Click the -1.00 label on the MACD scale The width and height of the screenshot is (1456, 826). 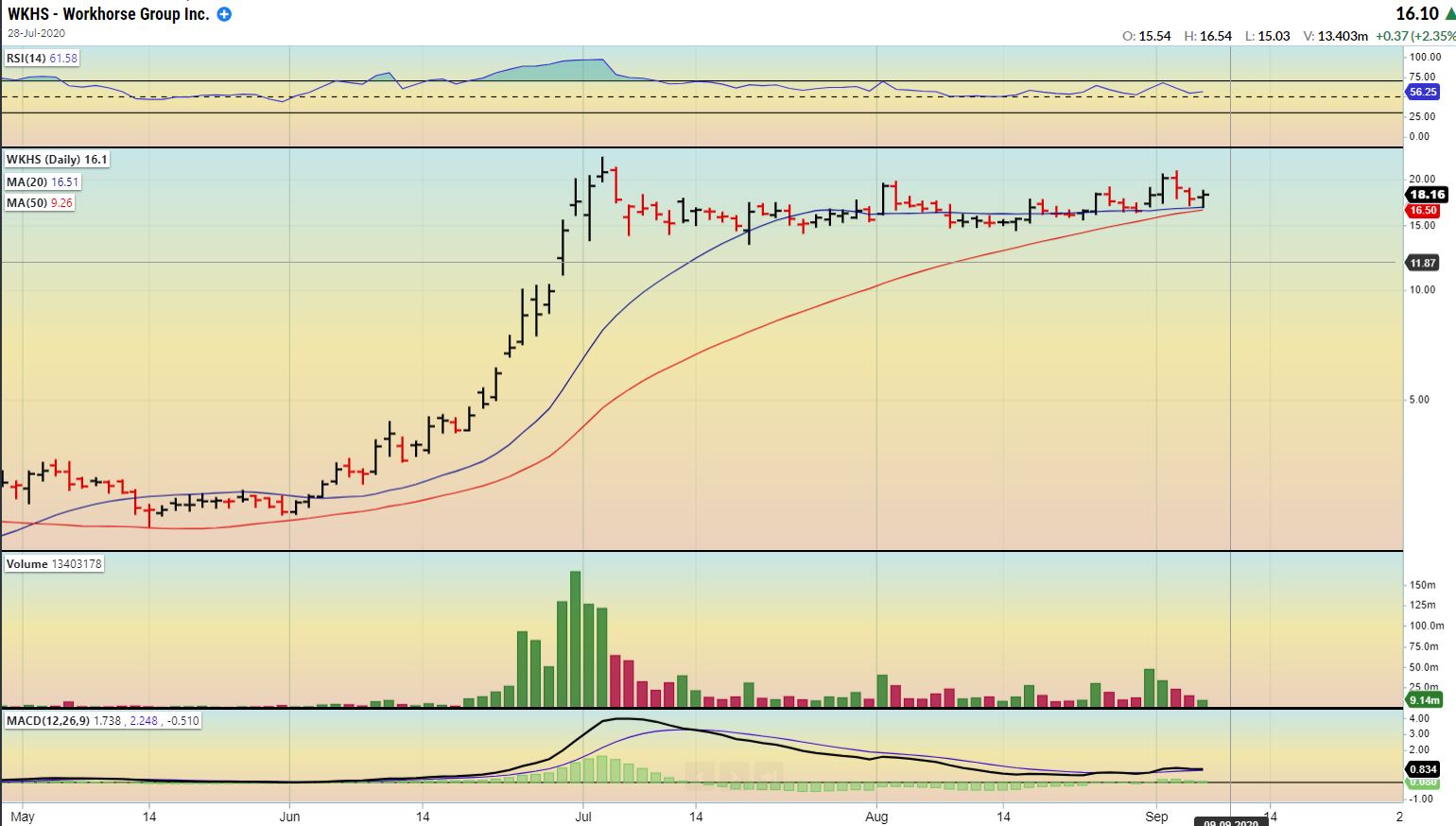pyautogui.click(x=1419, y=799)
